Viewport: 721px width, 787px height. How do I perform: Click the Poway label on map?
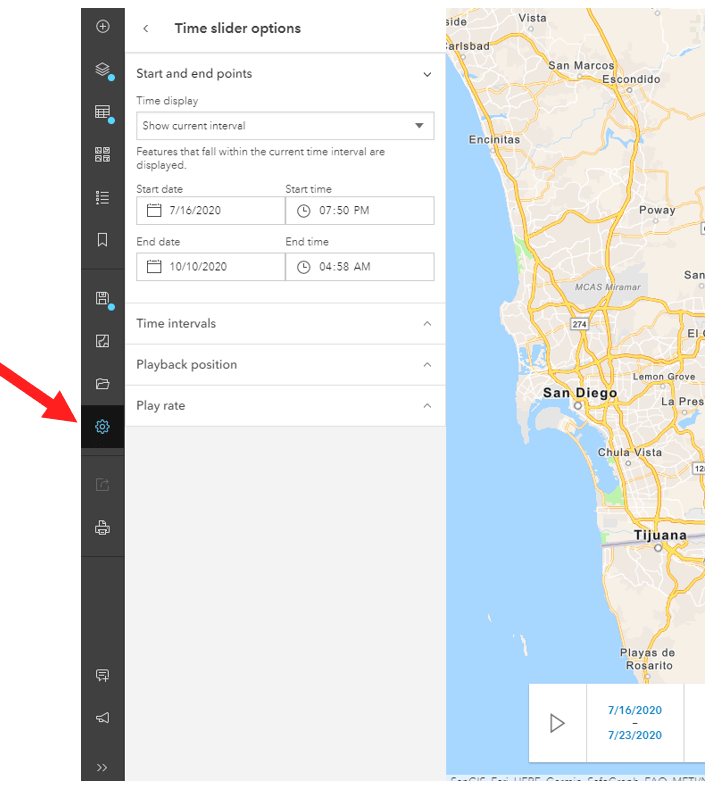click(x=657, y=210)
